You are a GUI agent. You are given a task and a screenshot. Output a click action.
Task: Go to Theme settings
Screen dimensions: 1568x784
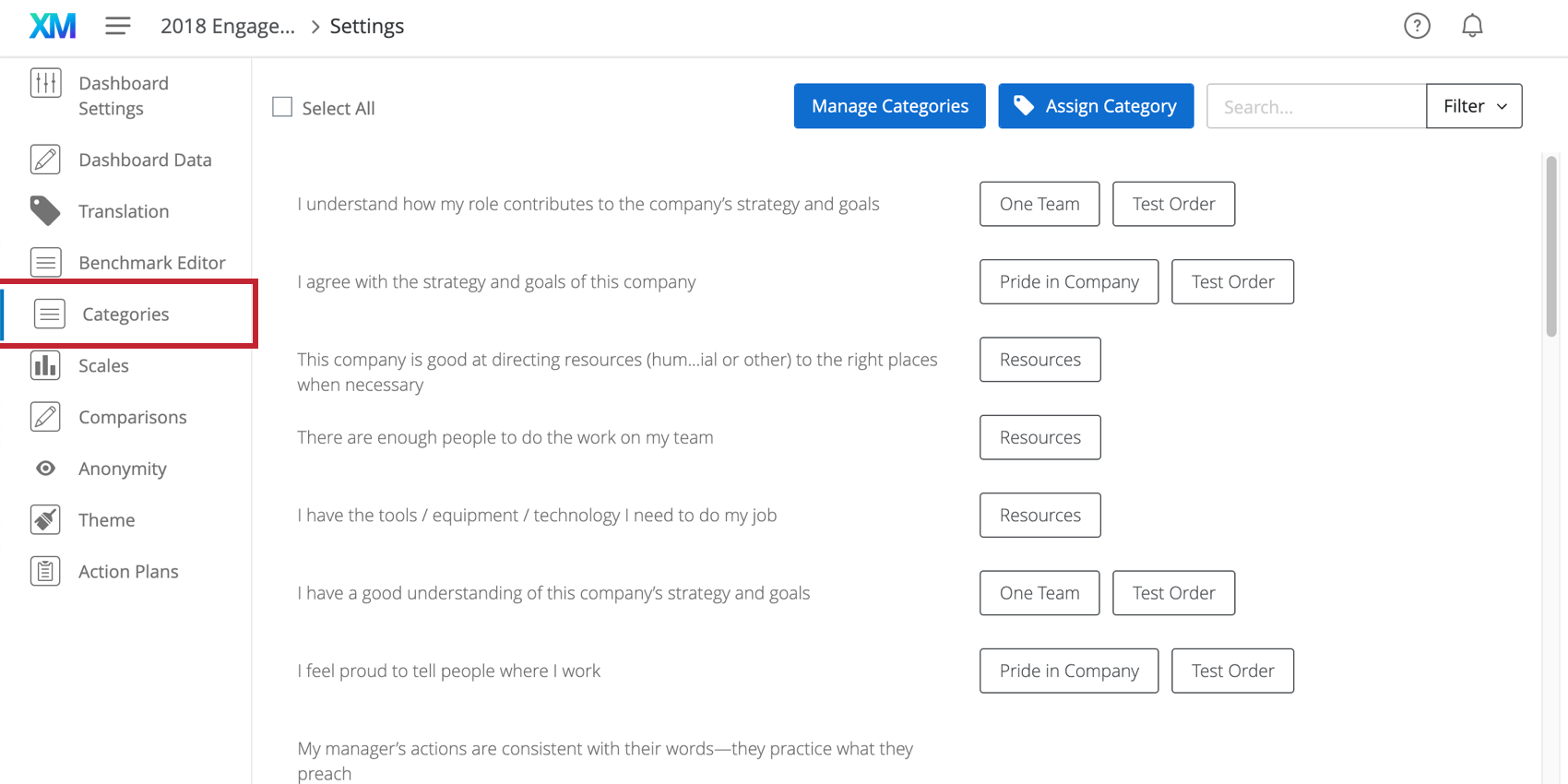tap(106, 520)
